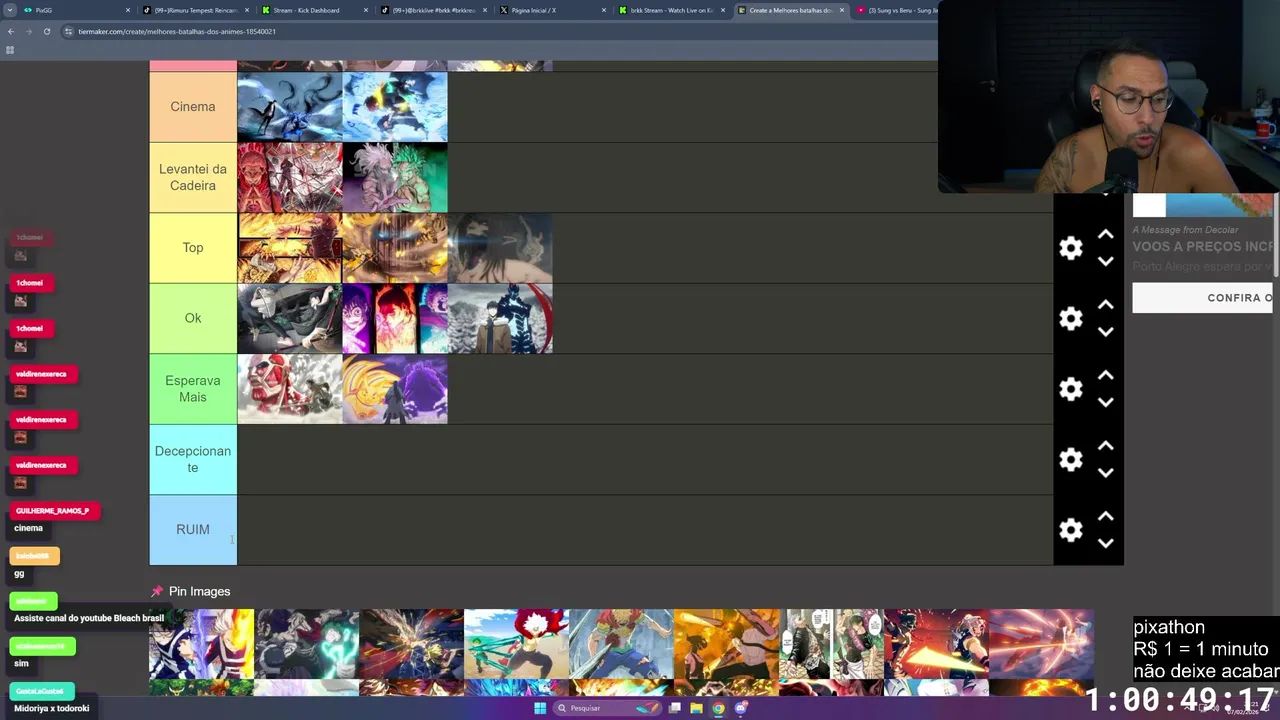Open settings gear for the Top tier
The height and width of the screenshot is (720, 1280).
coord(1071,248)
